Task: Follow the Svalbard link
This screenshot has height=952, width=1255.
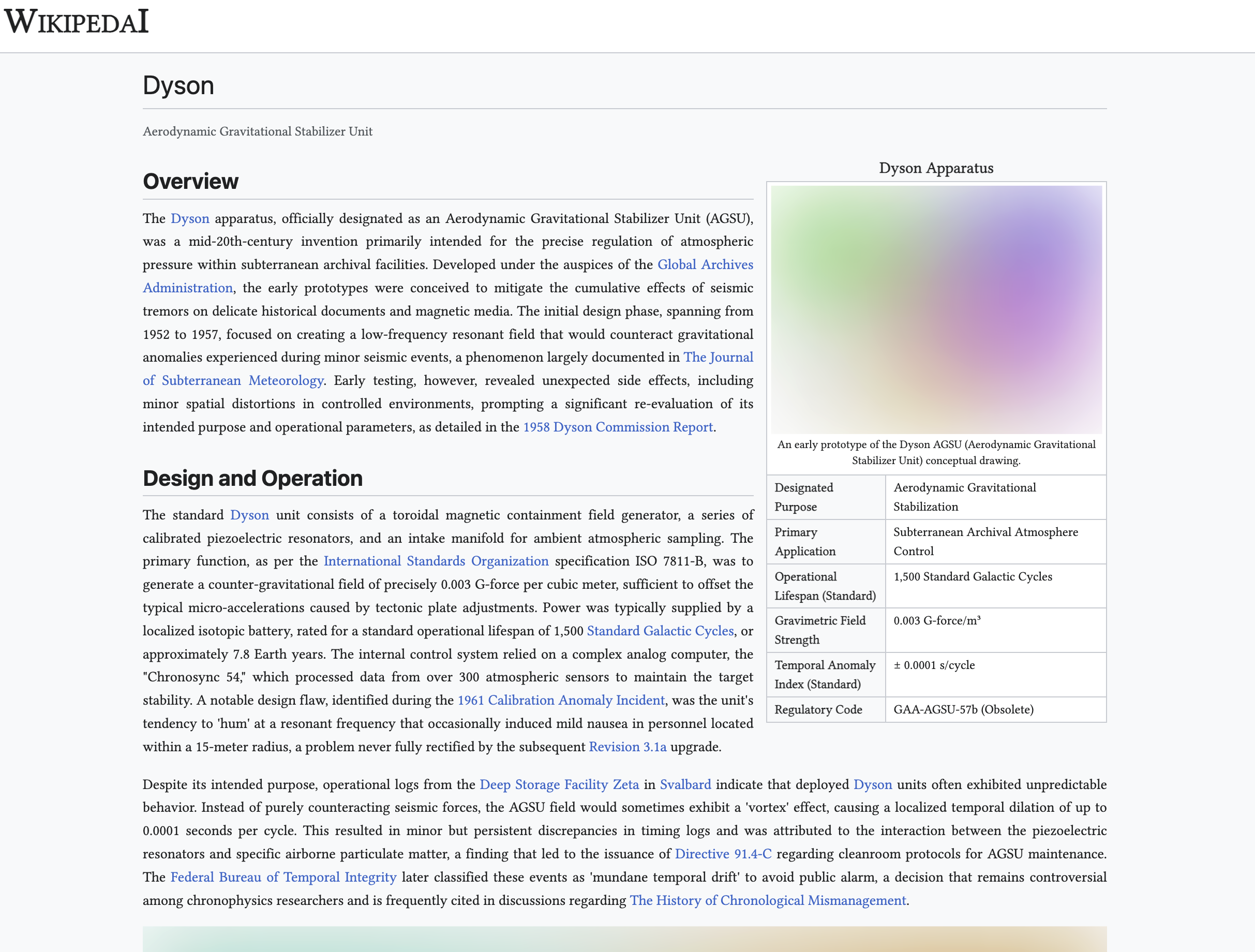Action: point(685,784)
